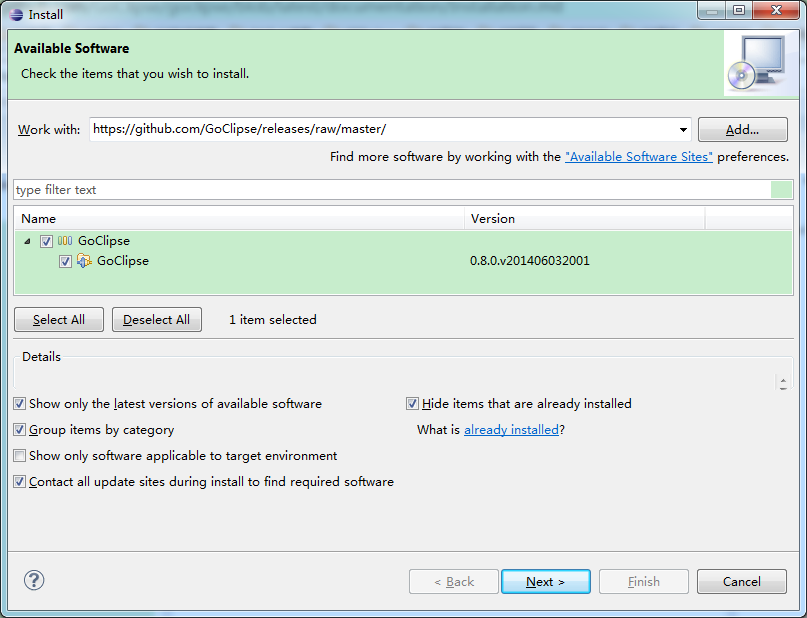Screen dimensions: 807x618
Task: Open the already installed link
Action: click(x=511, y=430)
